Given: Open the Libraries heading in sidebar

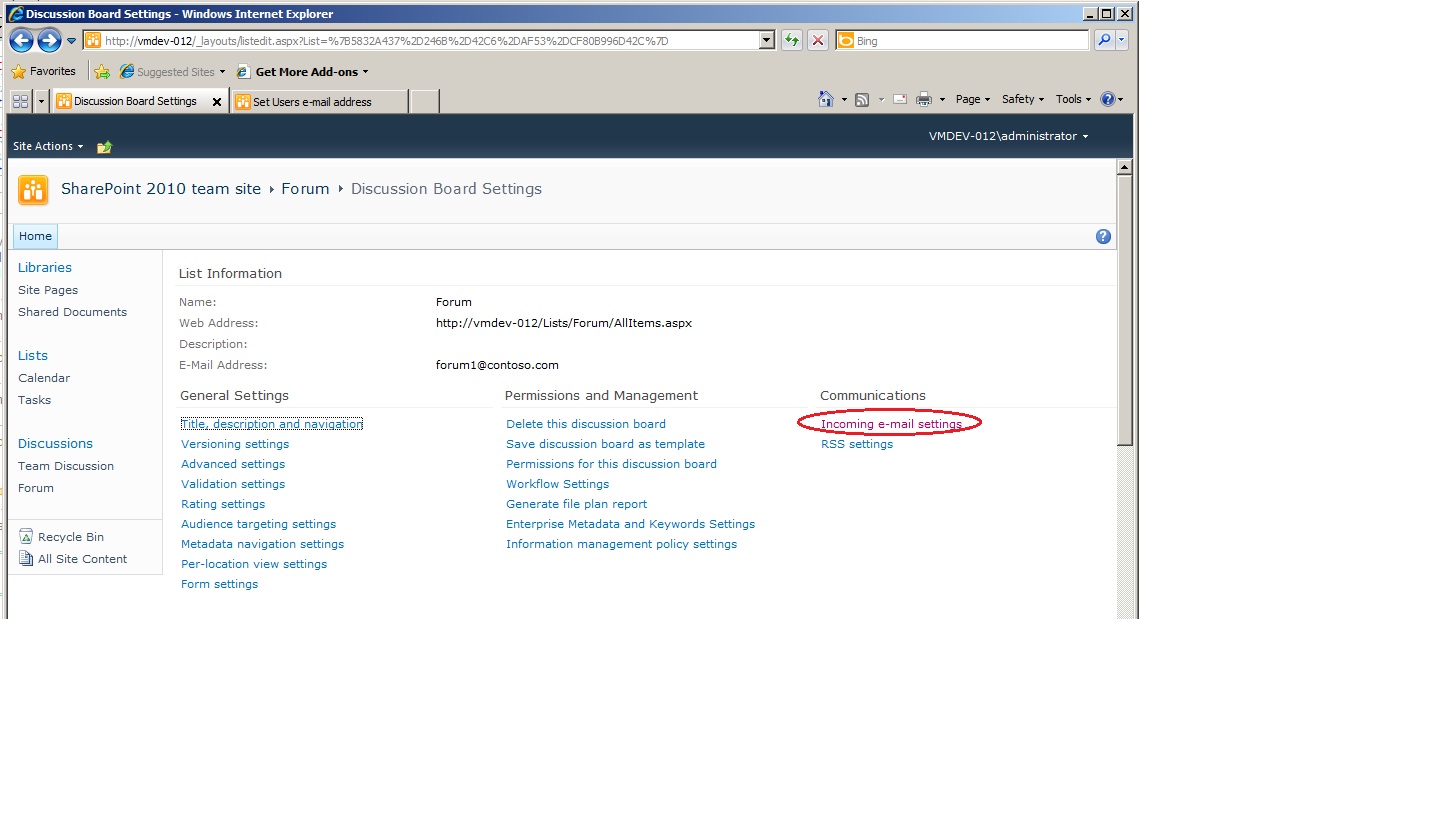Looking at the screenshot, I should pyautogui.click(x=45, y=267).
